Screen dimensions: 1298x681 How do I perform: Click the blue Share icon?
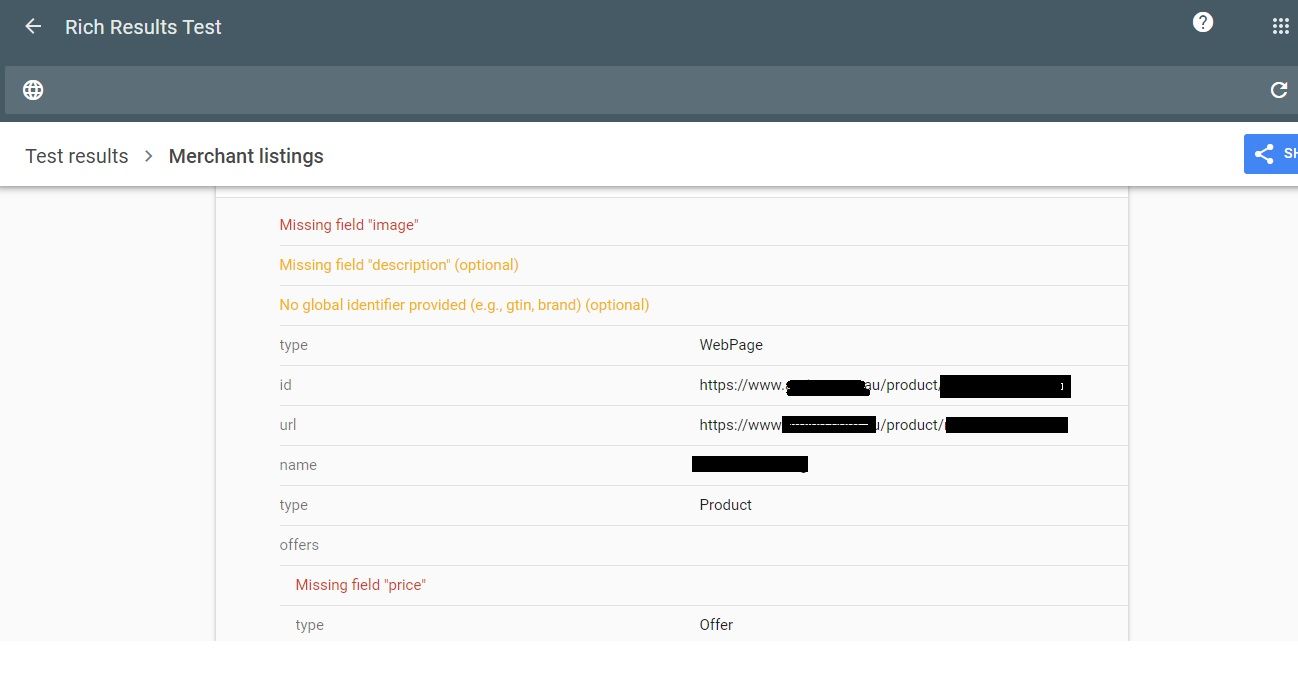[x=1262, y=152]
